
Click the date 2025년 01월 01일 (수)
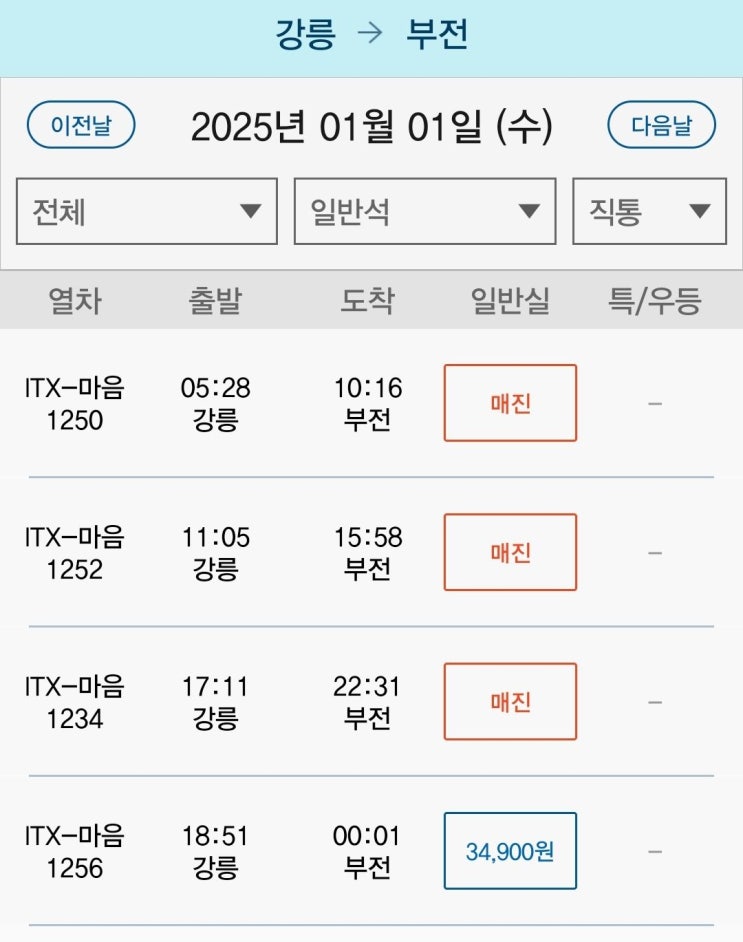(x=371, y=127)
